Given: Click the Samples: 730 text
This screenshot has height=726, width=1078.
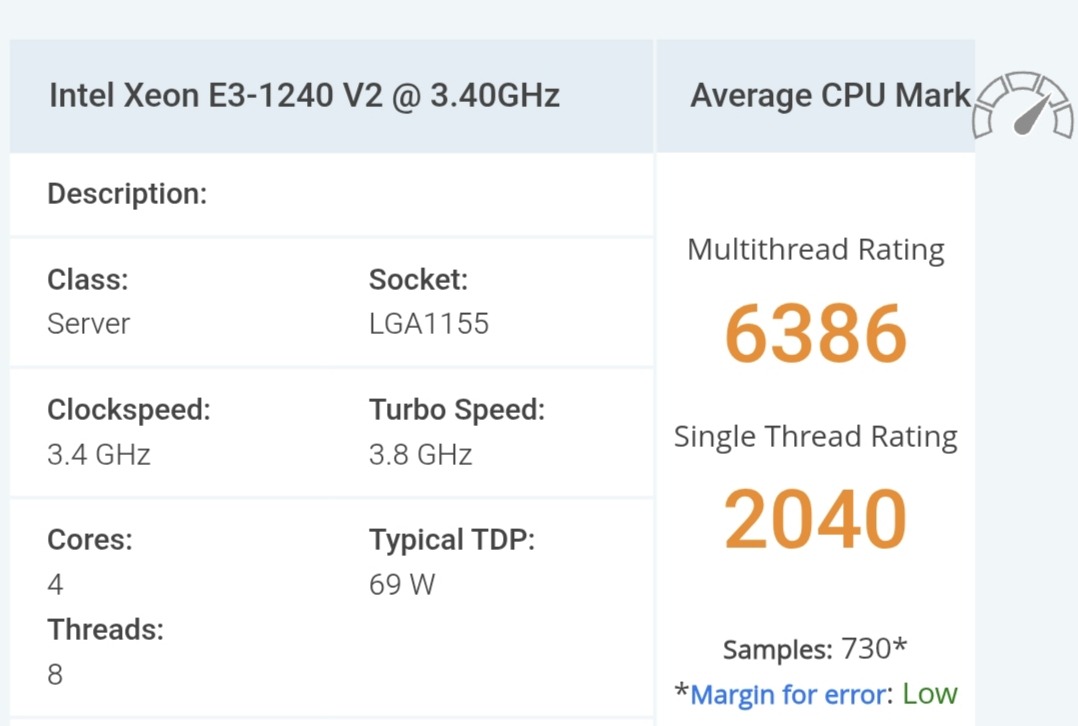Looking at the screenshot, I should 814,649.
